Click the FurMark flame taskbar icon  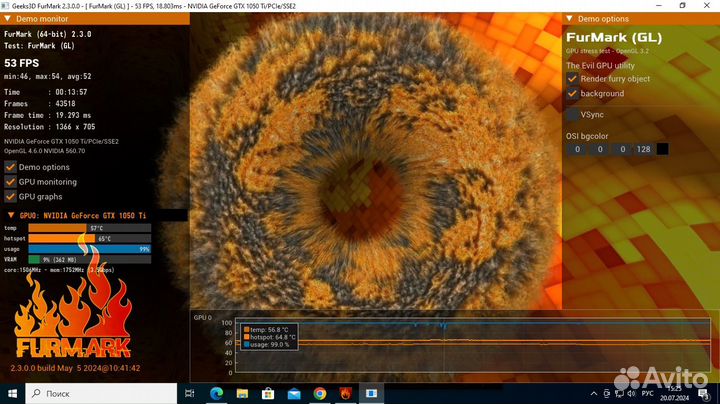(345, 395)
